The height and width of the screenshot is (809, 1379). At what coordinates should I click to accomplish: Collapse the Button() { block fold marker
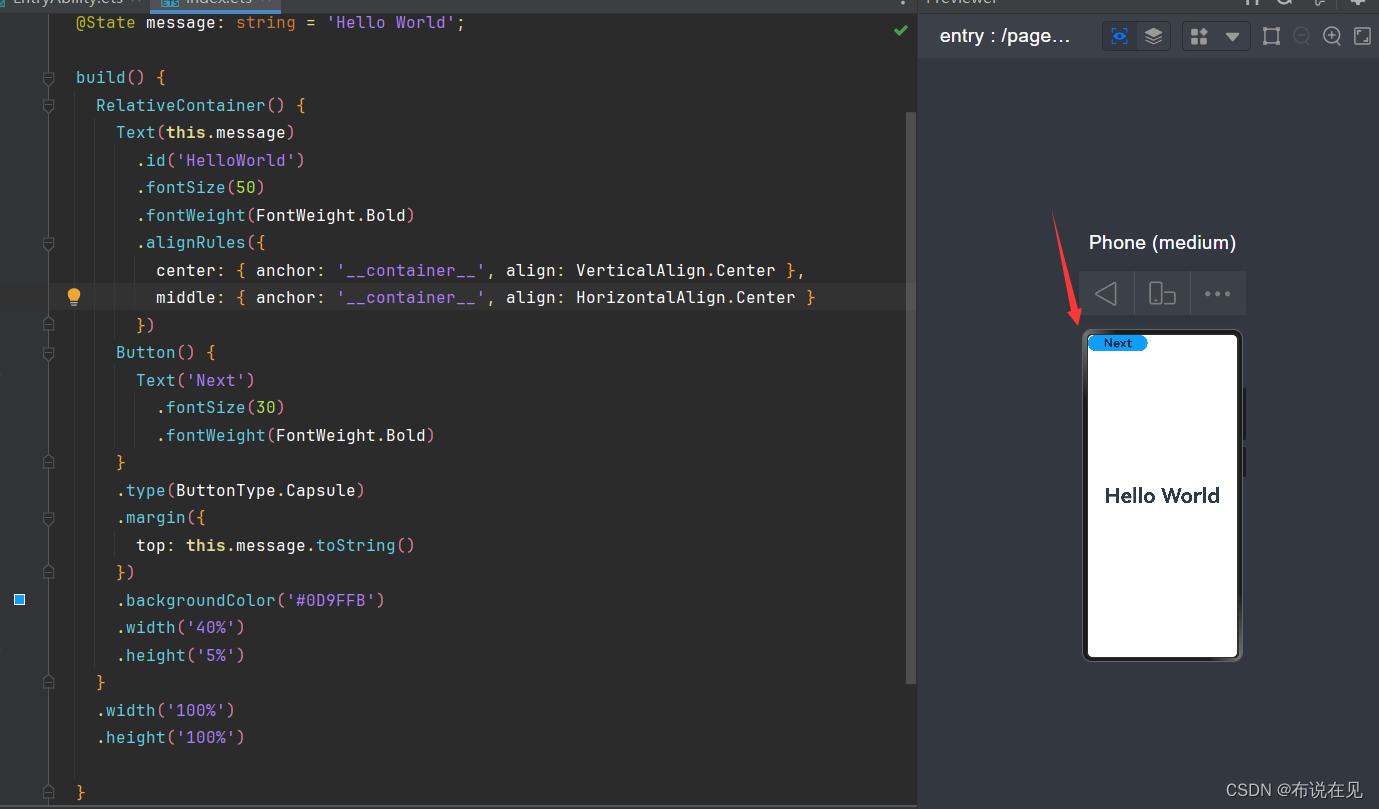point(48,353)
